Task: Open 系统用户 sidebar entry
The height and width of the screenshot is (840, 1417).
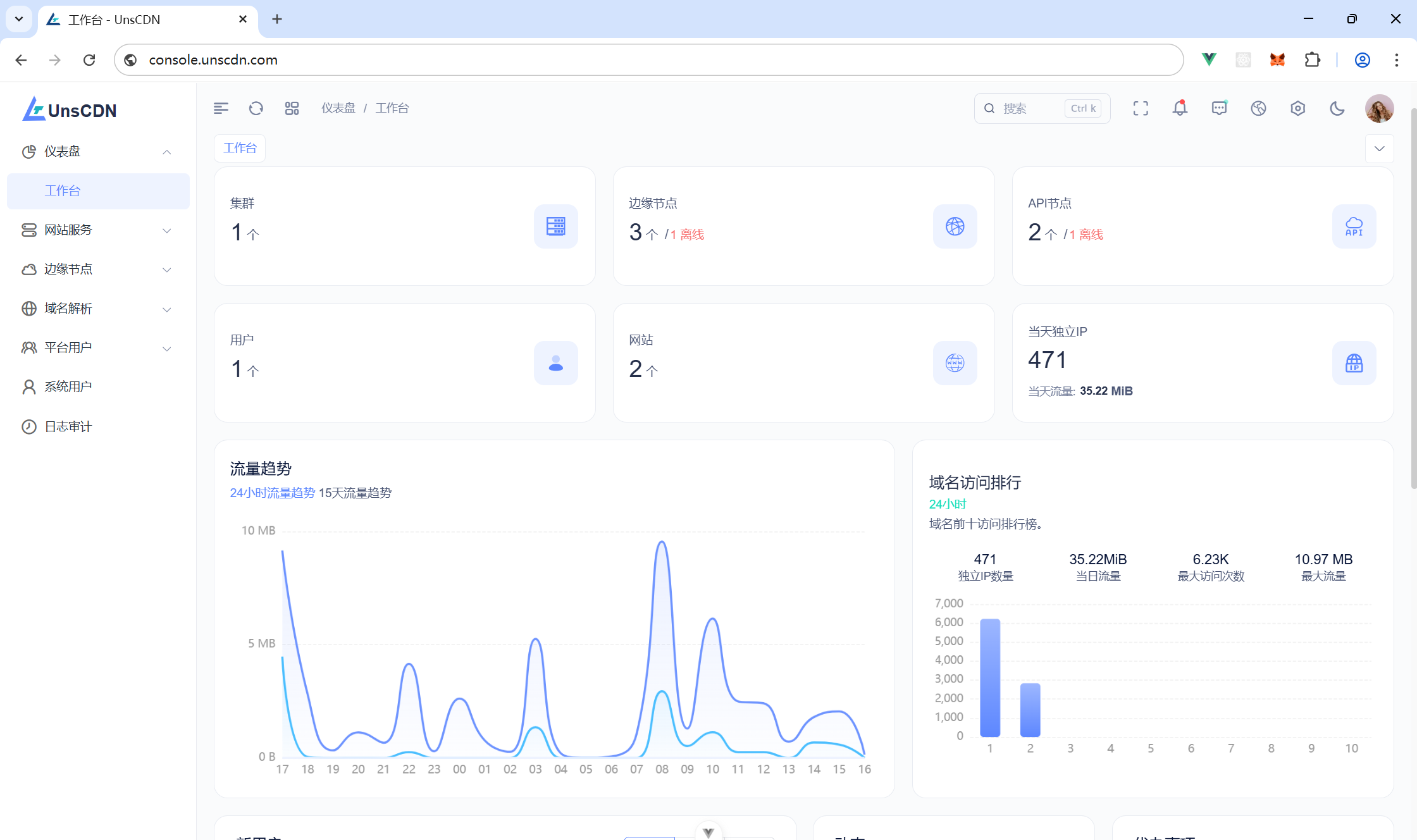Action: click(x=68, y=387)
